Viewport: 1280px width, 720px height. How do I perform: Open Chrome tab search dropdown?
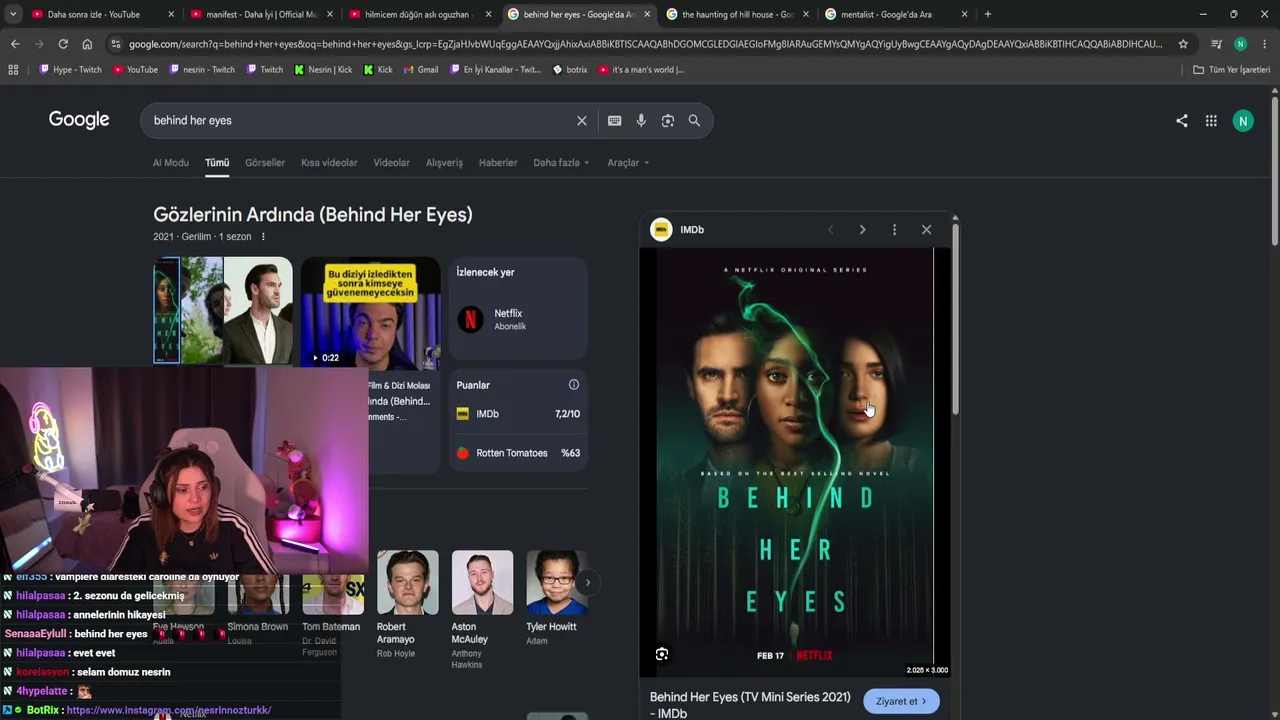point(13,14)
